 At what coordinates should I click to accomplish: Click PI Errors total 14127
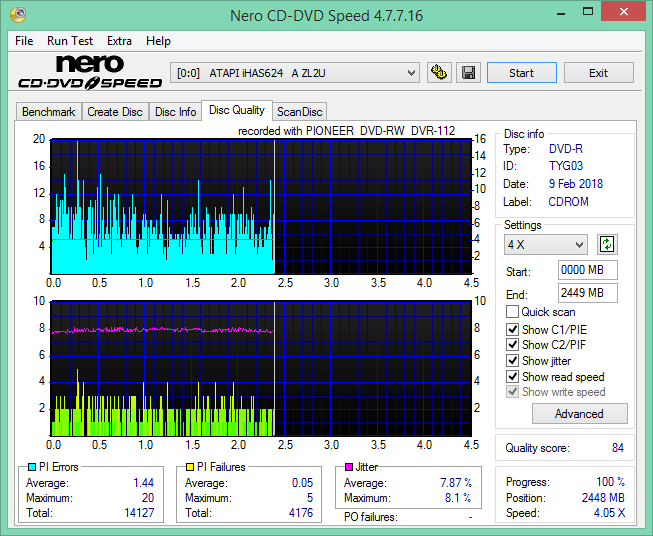[139, 512]
